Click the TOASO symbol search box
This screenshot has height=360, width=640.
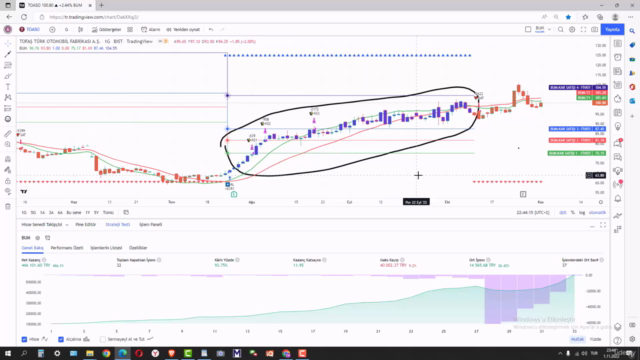click(x=30, y=29)
